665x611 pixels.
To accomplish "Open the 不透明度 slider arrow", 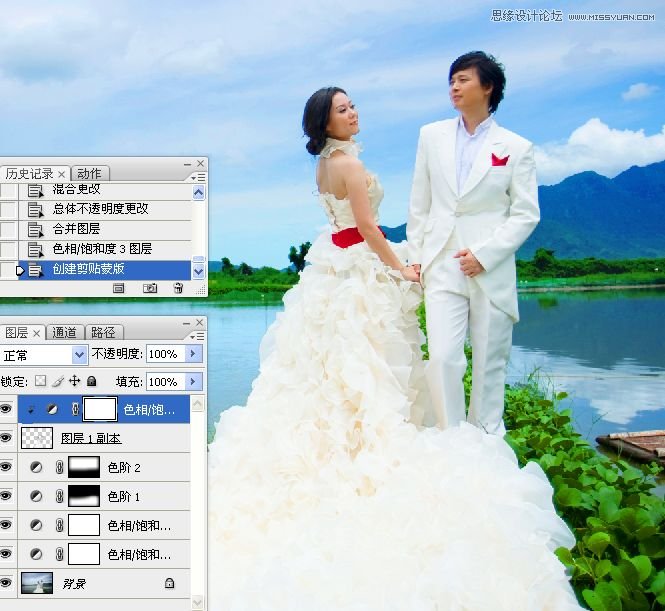I will 194,354.
